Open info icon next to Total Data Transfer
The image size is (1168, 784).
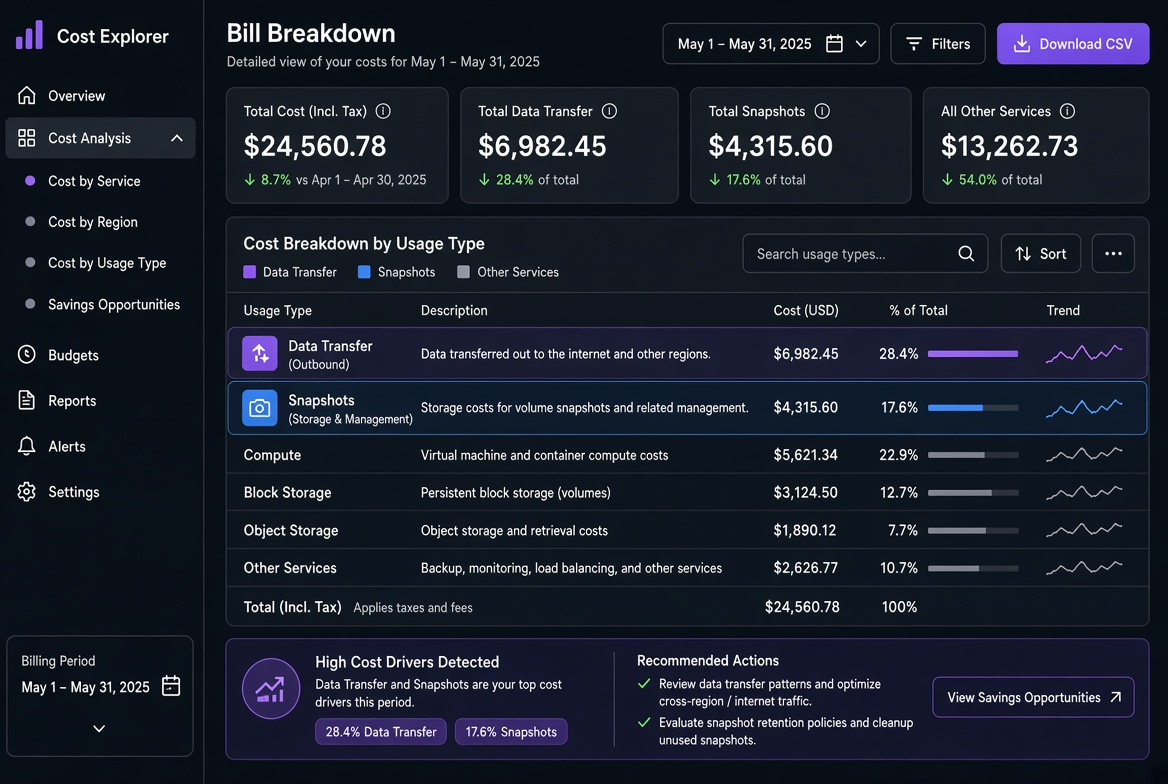609,111
